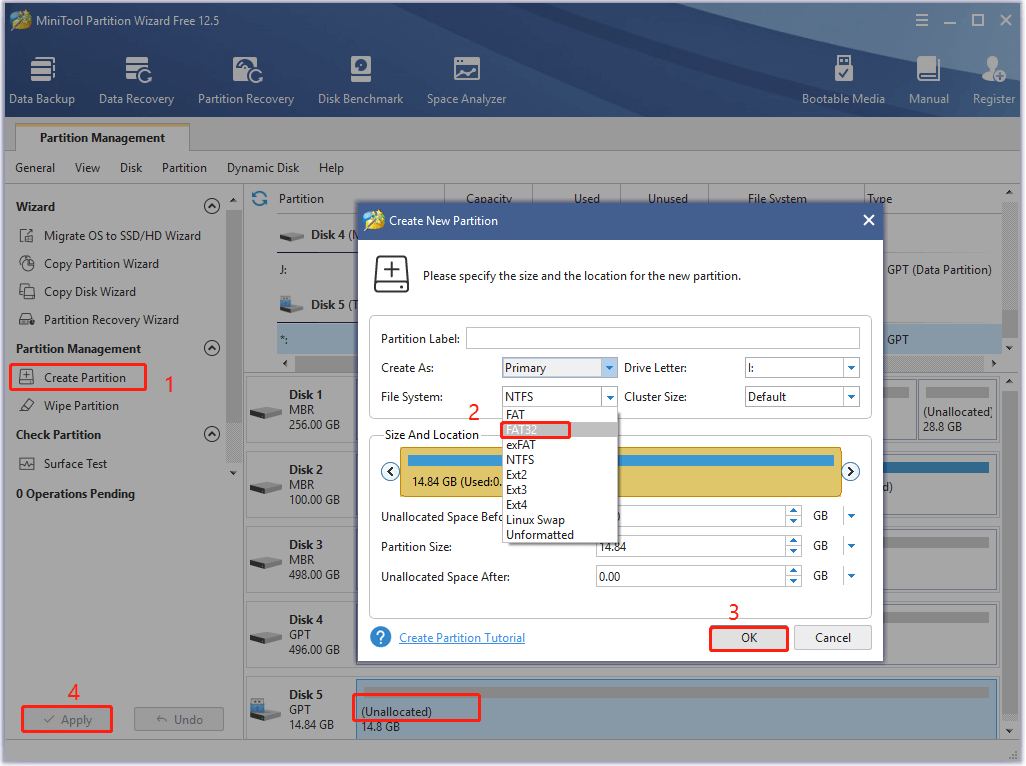Open the Cluster Size dropdown

click(x=851, y=397)
